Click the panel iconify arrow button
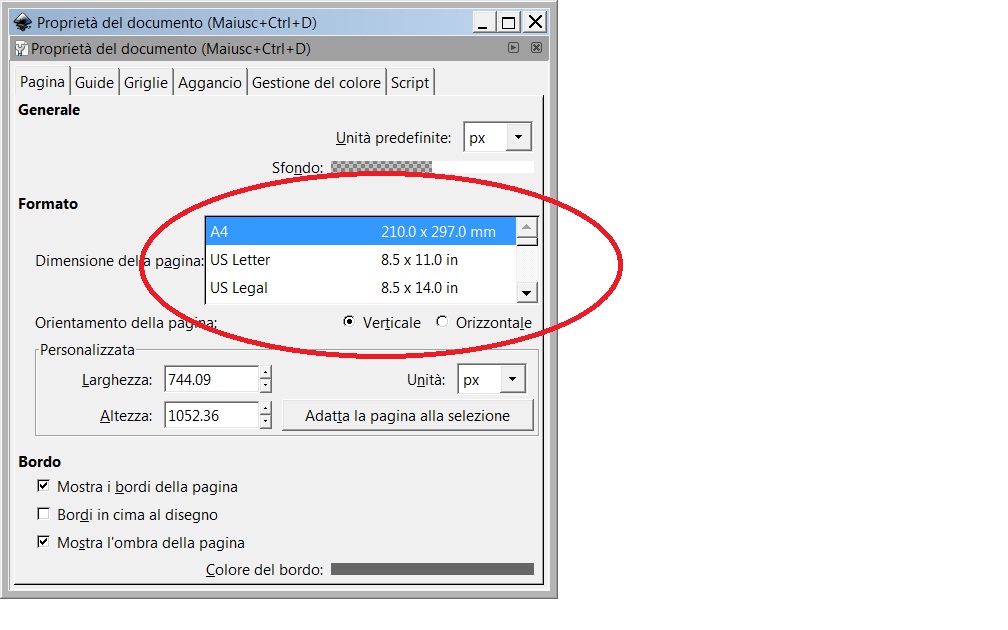Viewport: 1008px width, 630px height. click(x=513, y=48)
